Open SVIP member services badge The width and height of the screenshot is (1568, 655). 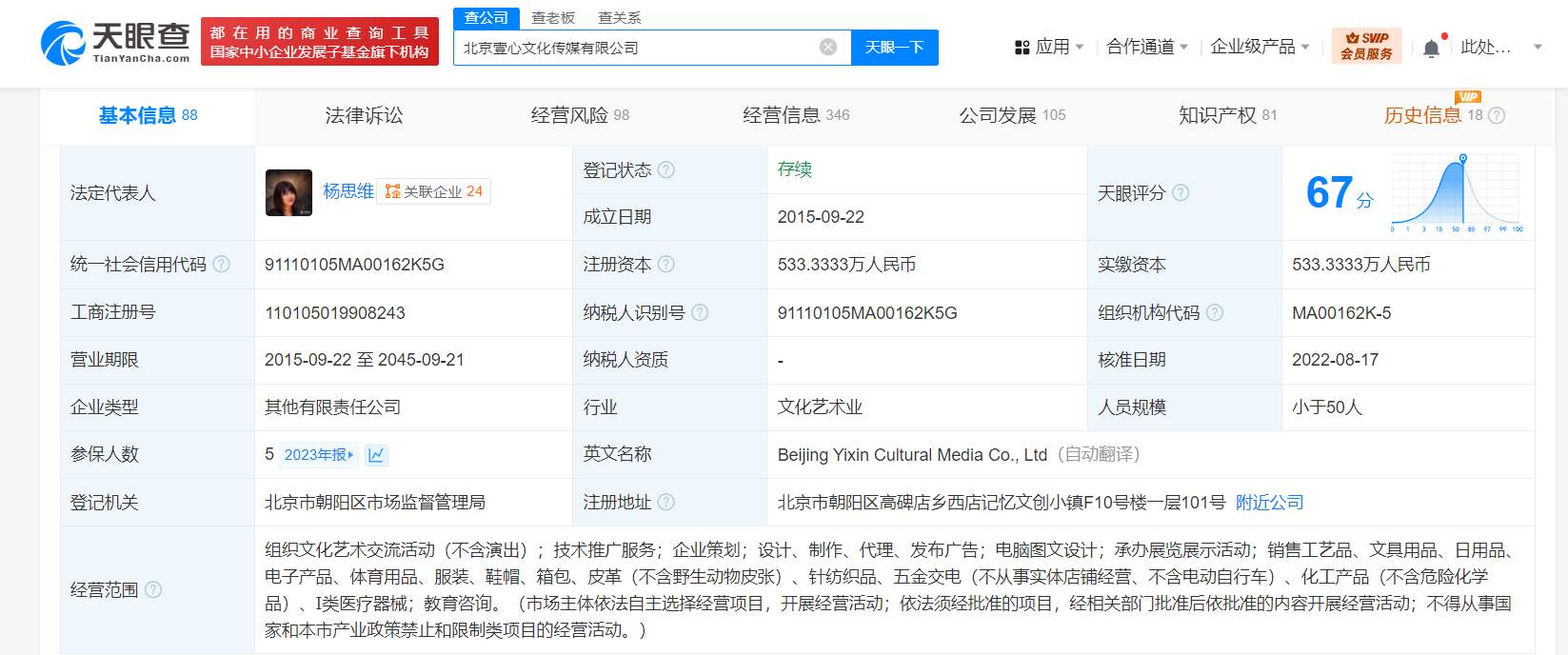click(x=1366, y=46)
